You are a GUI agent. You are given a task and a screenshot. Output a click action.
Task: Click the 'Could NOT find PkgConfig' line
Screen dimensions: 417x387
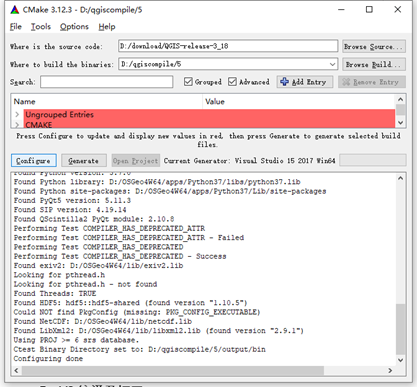(x=137, y=312)
